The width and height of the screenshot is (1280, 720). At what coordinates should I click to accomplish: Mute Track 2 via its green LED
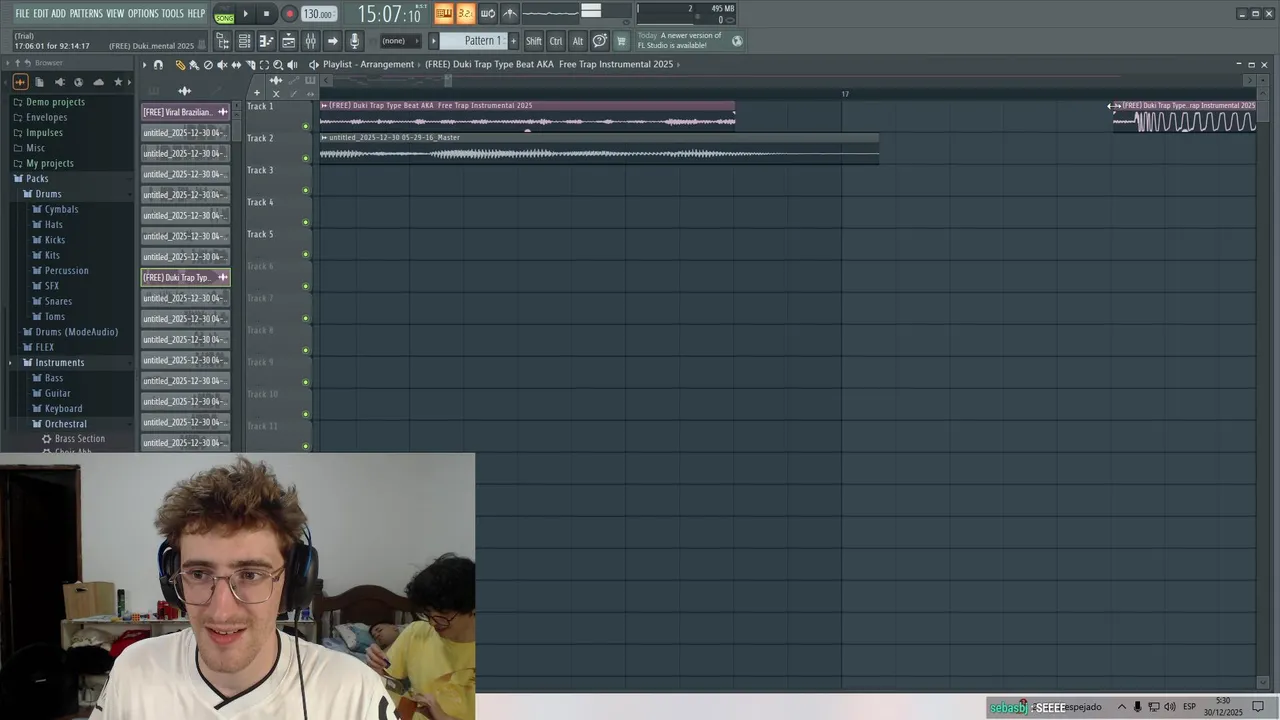coord(306,158)
